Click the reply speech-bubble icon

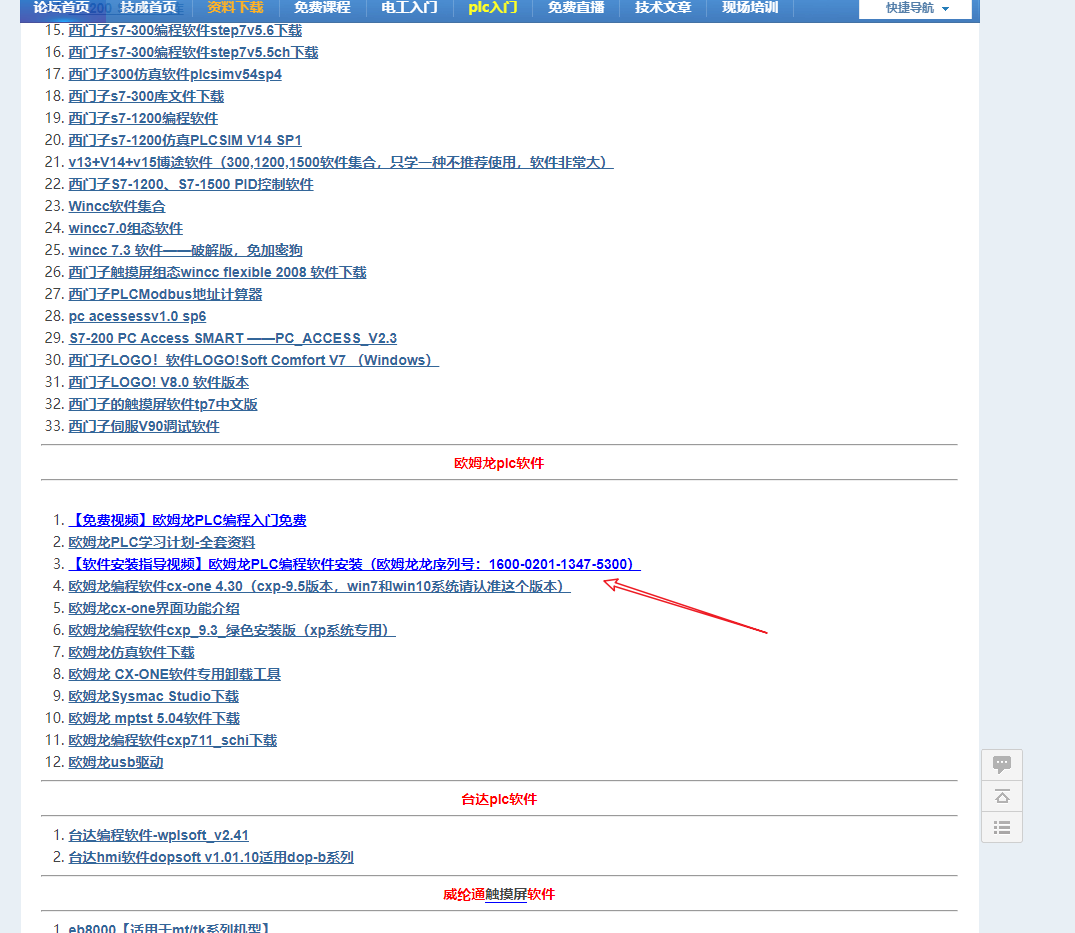coord(1001,765)
